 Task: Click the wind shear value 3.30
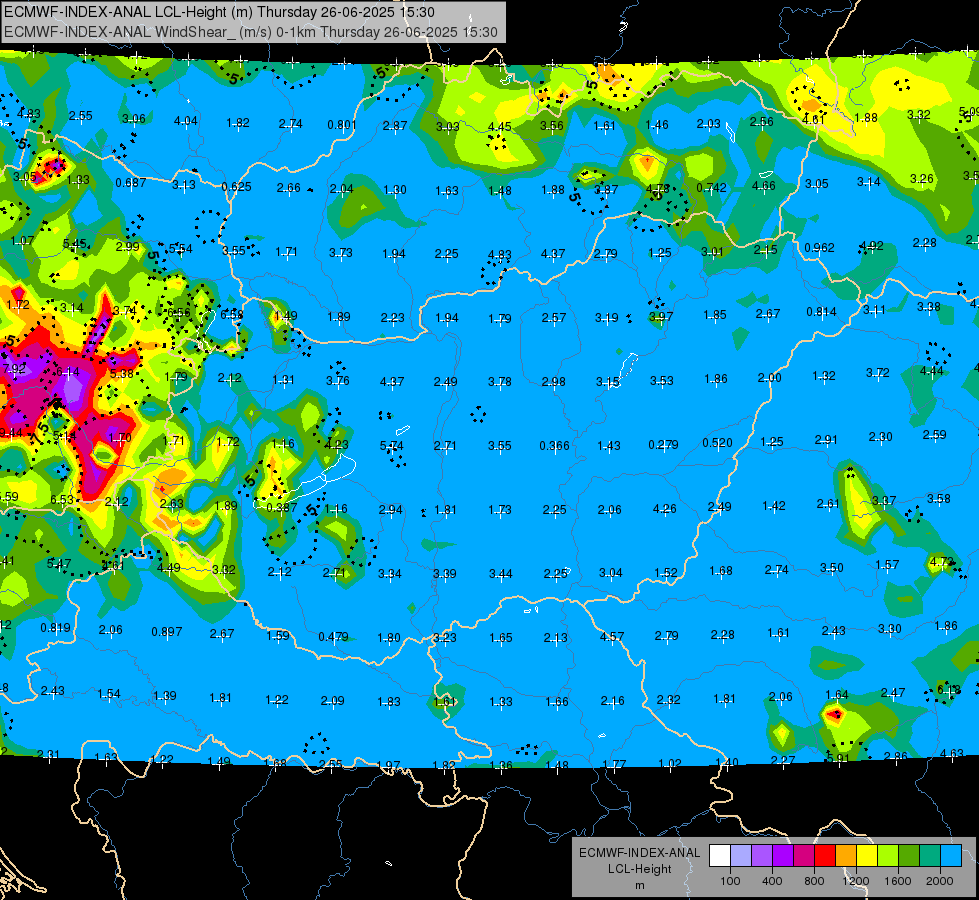pyautogui.click(x=890, y=628)
